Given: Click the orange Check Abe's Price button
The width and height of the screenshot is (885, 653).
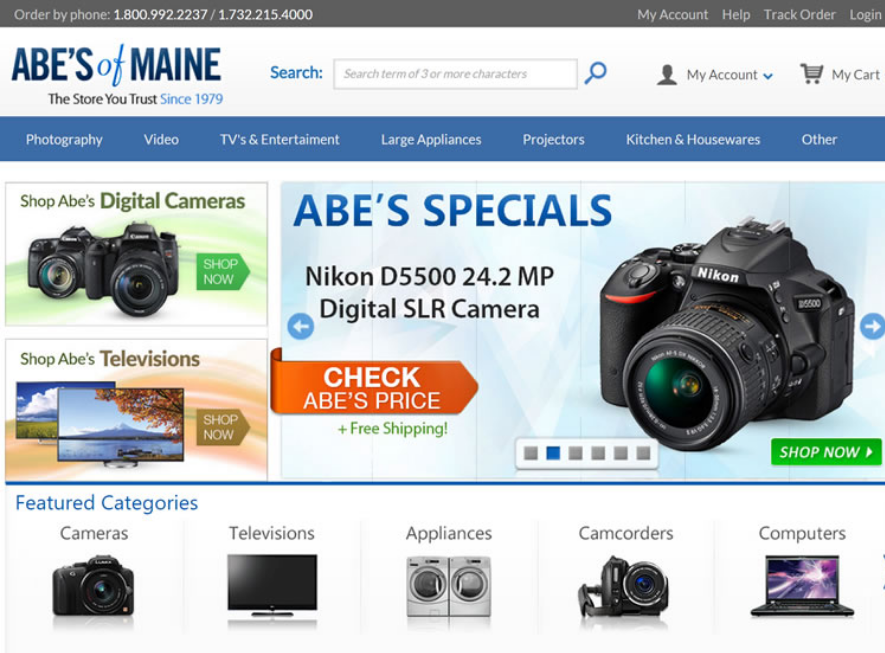Looking at the screenshot, I should coord(374,388).
